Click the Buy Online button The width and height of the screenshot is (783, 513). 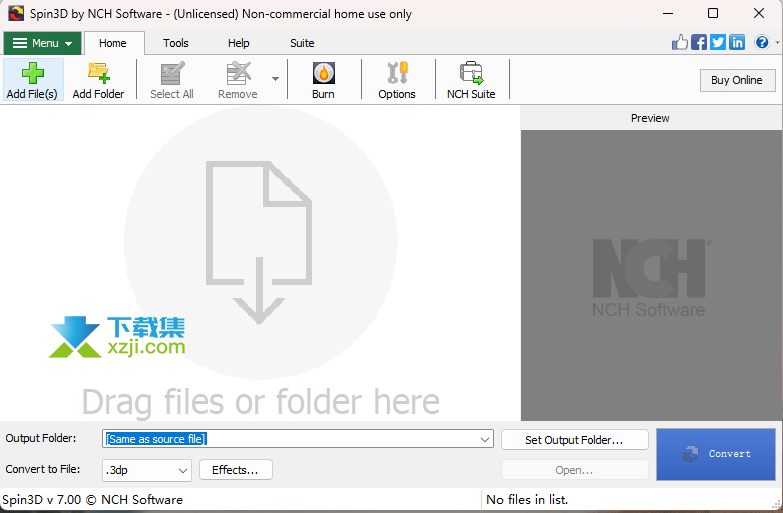[x=737, y=80]
